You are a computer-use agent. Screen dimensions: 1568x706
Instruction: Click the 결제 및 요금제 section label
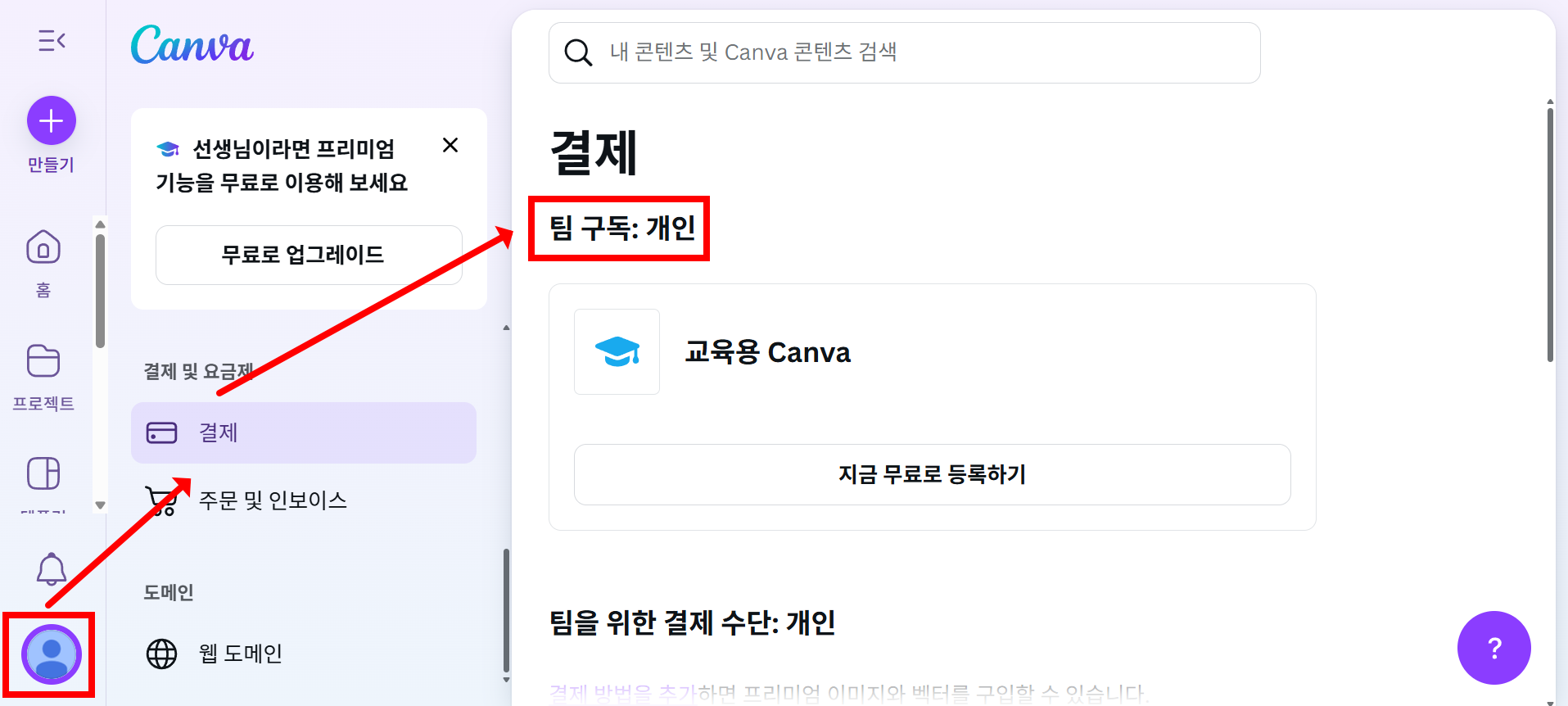(199, 371)
